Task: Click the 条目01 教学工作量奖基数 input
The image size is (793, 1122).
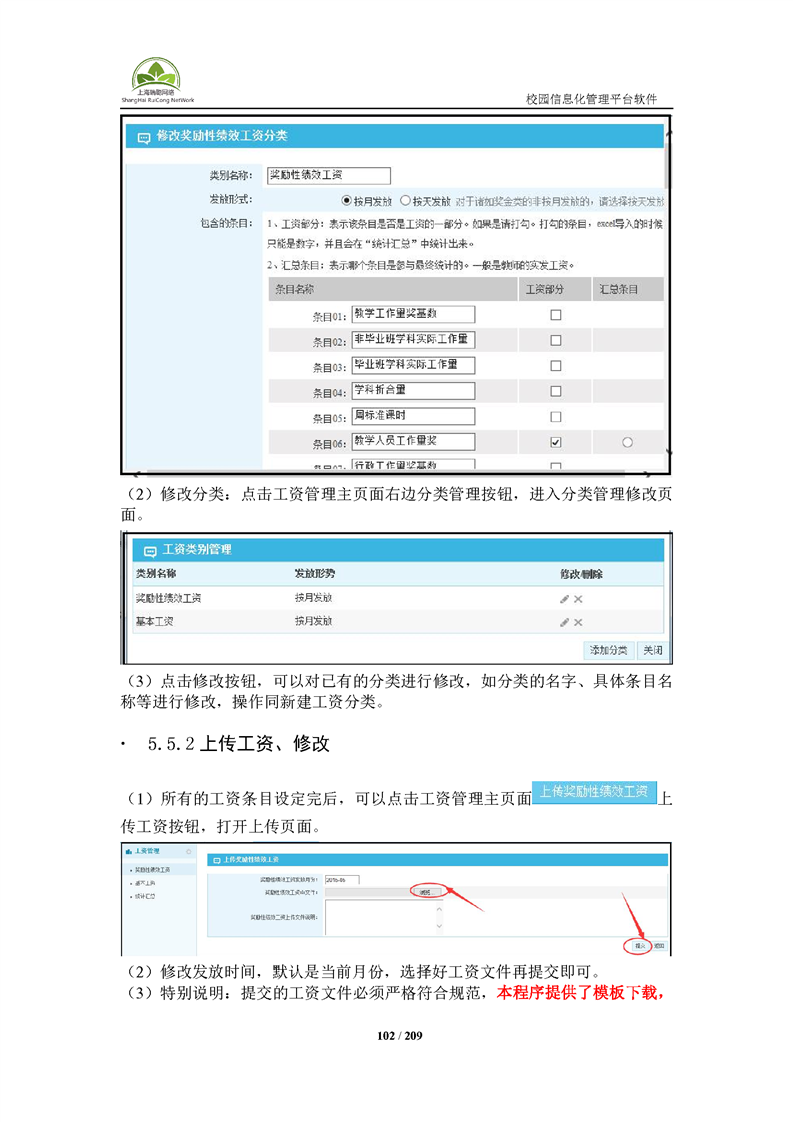Action: (x=414, y=314)
